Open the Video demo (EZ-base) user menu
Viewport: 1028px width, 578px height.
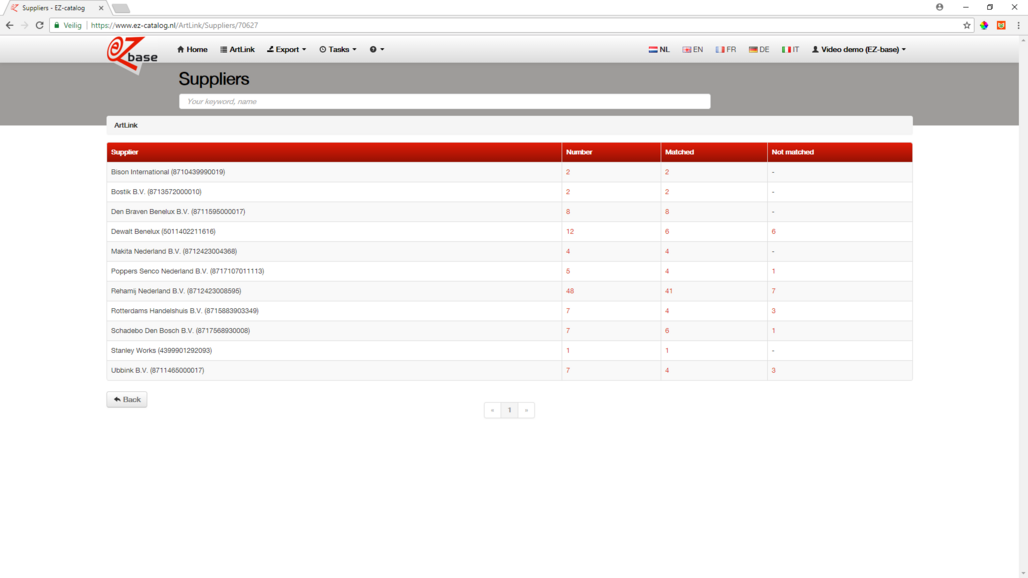859,49
